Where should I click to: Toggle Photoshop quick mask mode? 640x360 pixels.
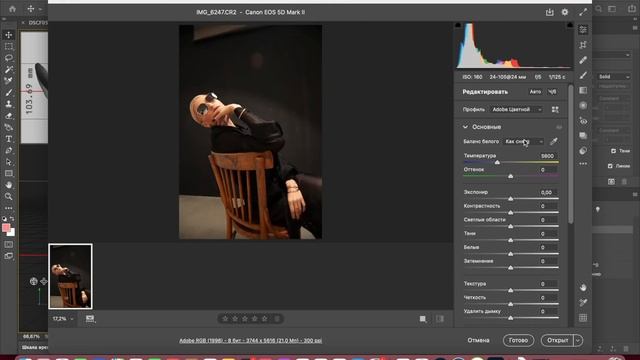[x=9, y=244]
